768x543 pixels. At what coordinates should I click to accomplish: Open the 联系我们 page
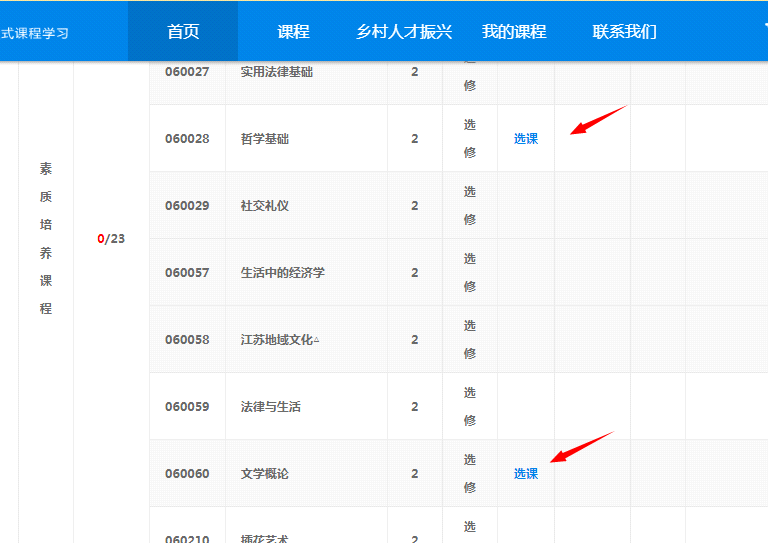pyautogui.click(x=624, y=31)
